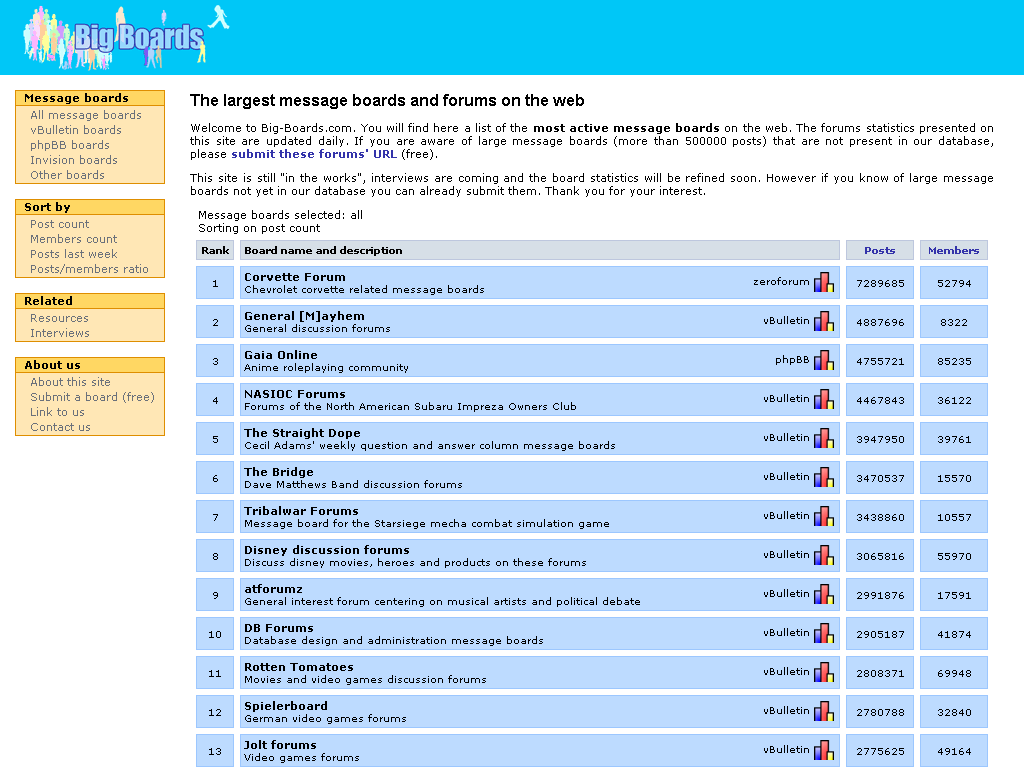
Task: Open statistics chart icon for NASIOC Forums
Action: coord(824,399)
